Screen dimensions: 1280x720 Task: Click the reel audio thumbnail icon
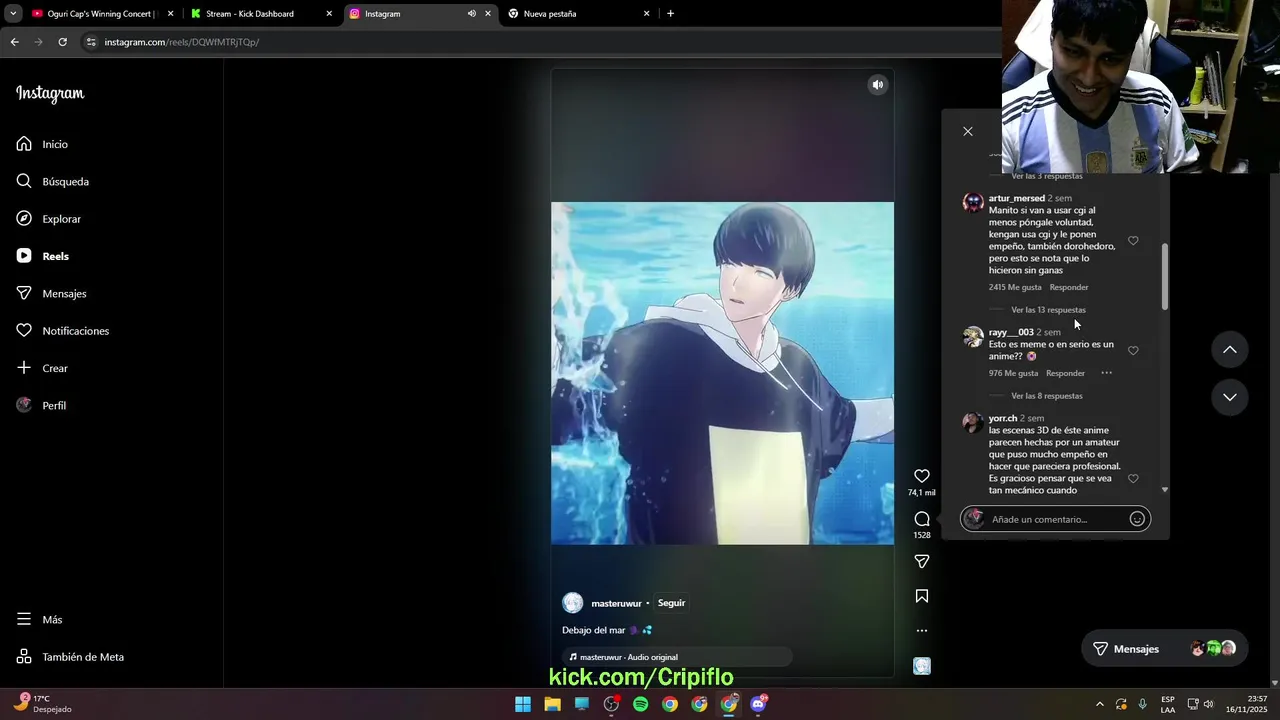pos(922,666)
